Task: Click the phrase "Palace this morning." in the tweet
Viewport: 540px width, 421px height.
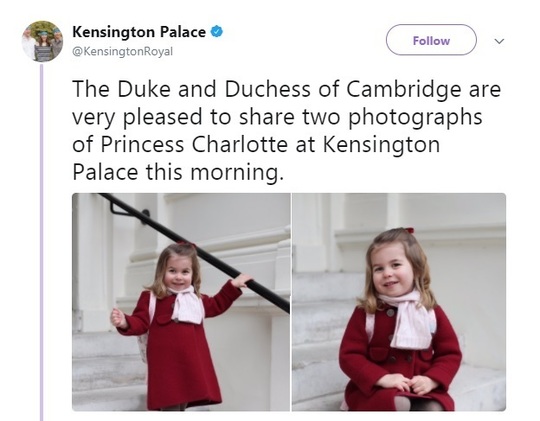Action: click(178, 172)
